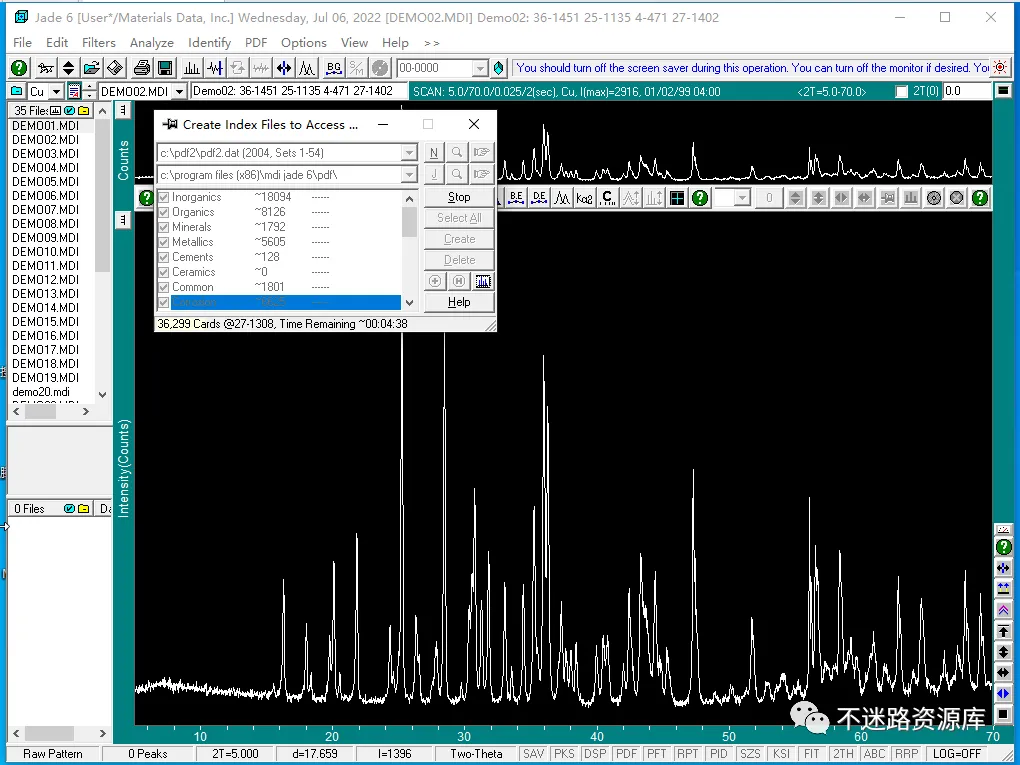Open the find peaks bar-chart icon
This screenshot has height=765, width=1020.
pyautogui.click(x=192, y=68)
